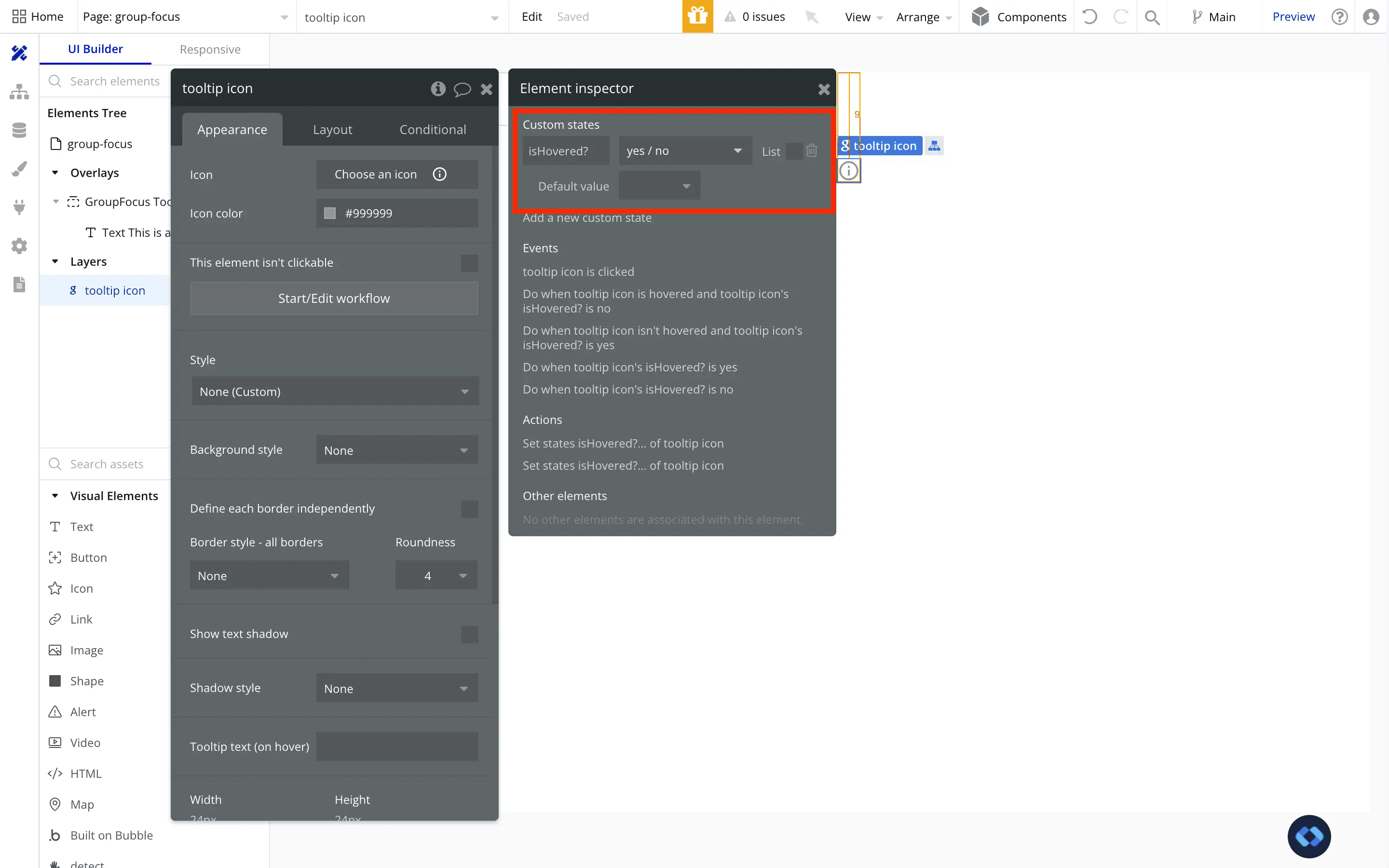Viewport: 1389px width, 868px height.
Task: Open the Data tab database icon
Action: pyautogui.click(x=19, y=130)
